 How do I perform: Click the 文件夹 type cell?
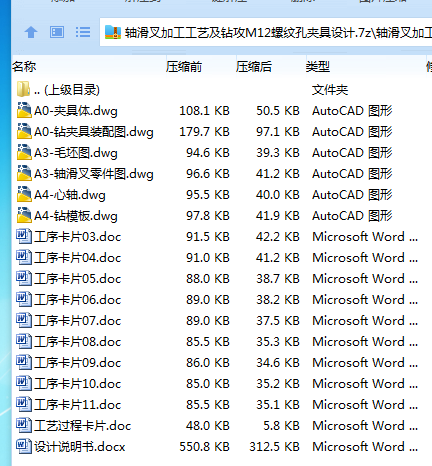pos(330,90)
